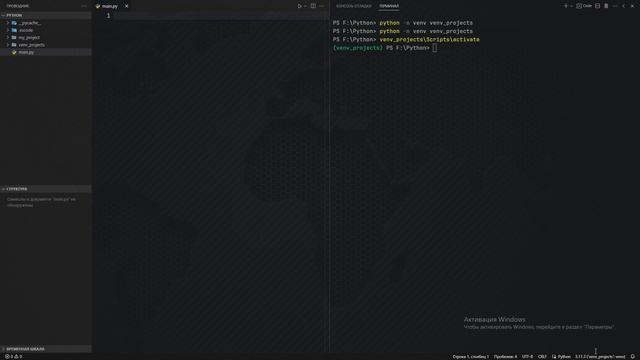Expand the Timeline (Временная шкала) section
The height and width of the screenshot is (360, 640).
tap(46, 349)
